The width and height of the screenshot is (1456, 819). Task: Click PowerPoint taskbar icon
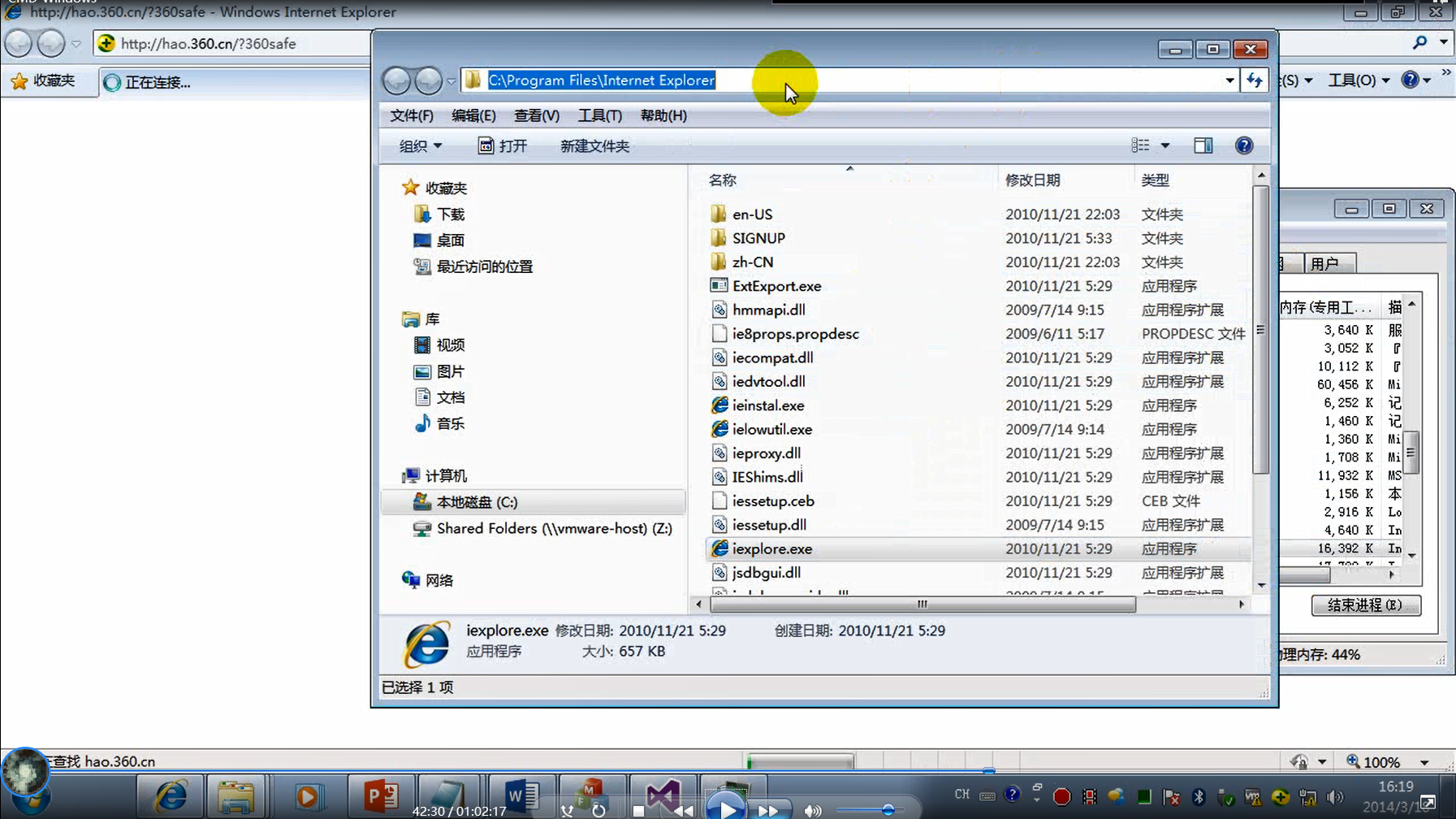(381, 795)
